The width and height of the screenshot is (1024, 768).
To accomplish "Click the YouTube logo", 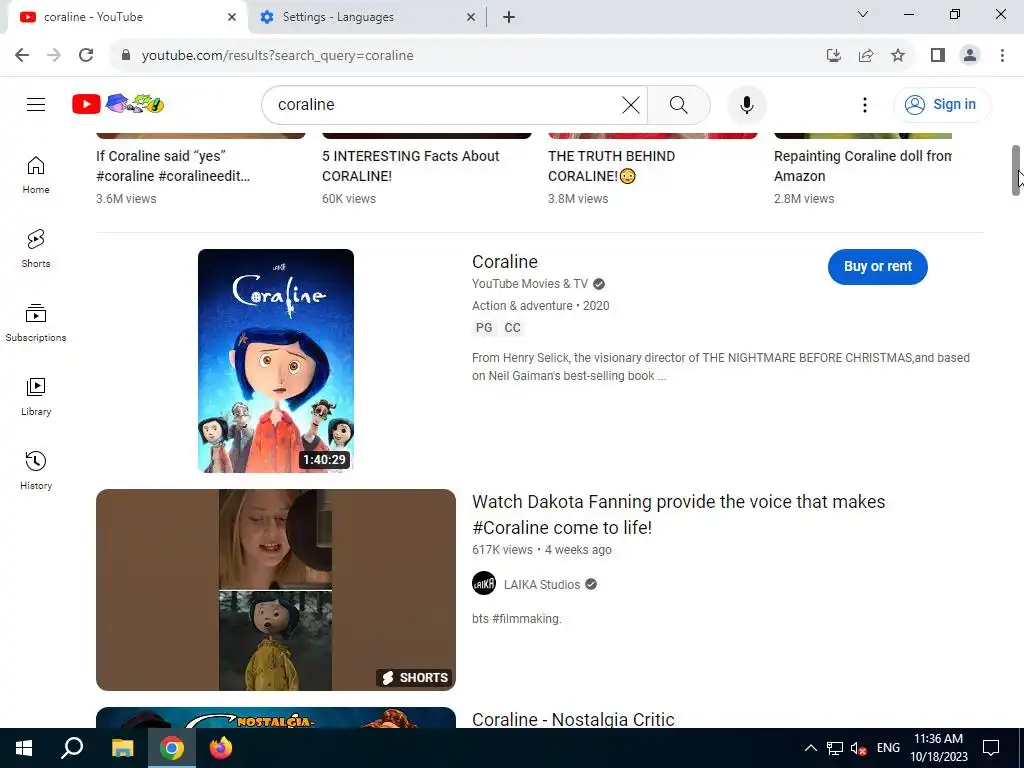I will [x=118, y=104].
